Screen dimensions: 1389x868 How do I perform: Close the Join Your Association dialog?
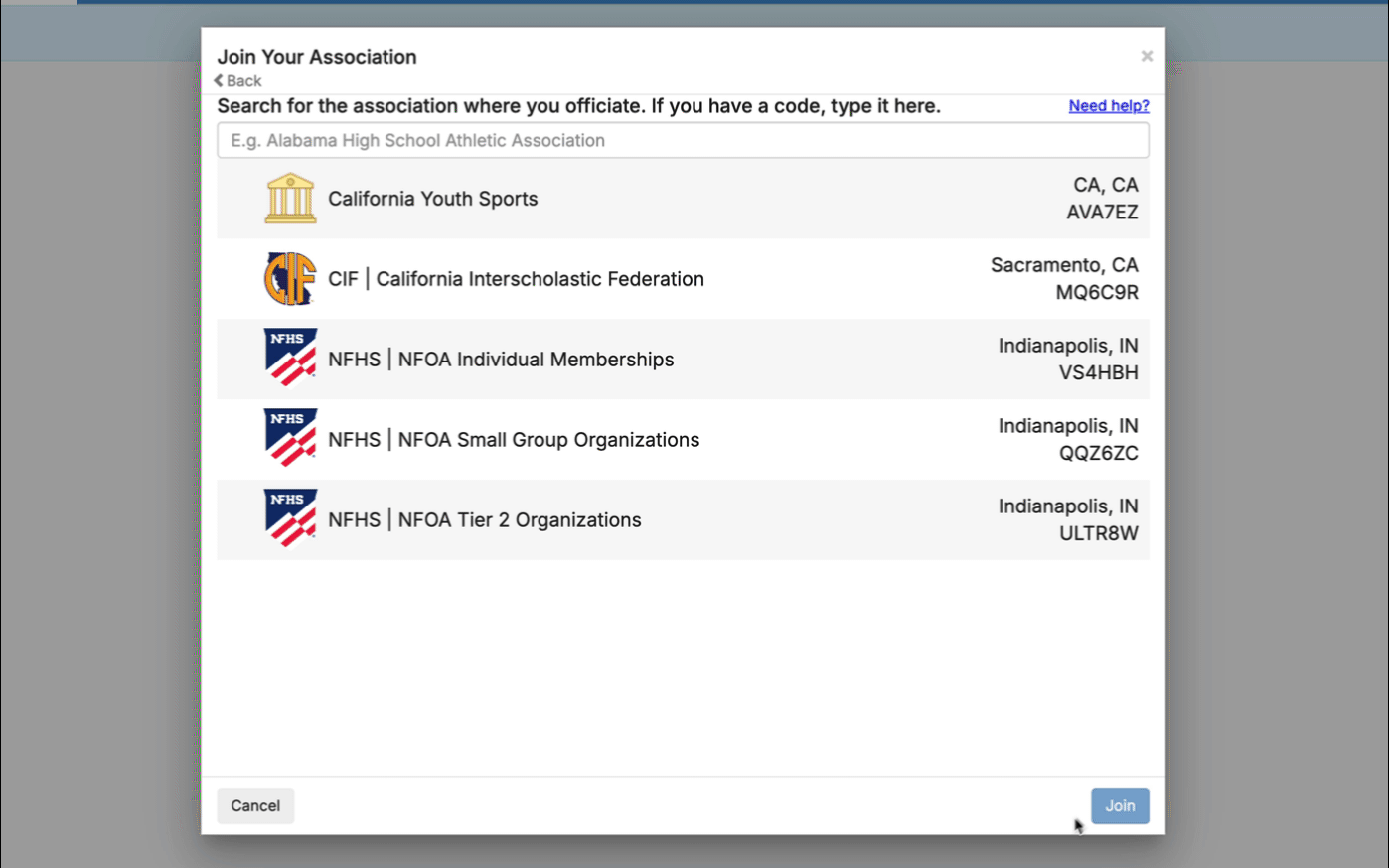click(x=1146, y=56)
